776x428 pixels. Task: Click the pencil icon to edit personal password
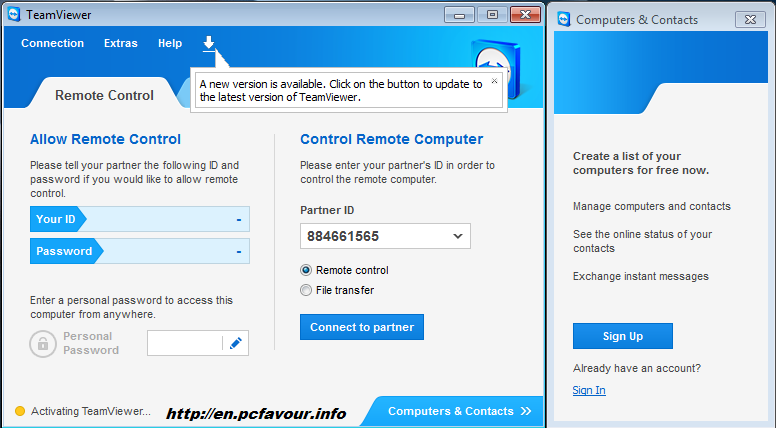click(x=236, y=343)
